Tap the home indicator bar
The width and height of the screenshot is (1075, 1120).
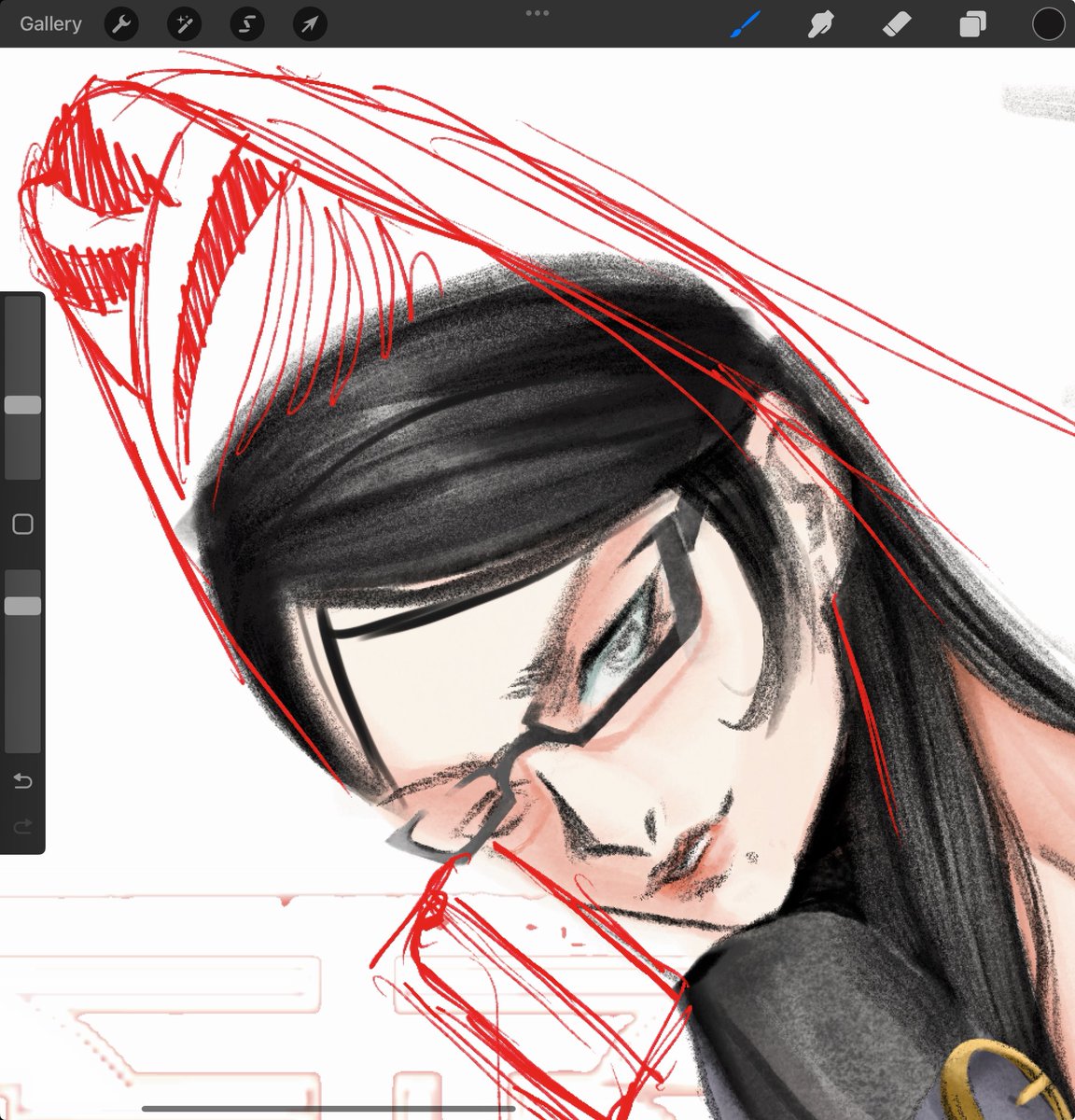click(x=328, y=1109)
